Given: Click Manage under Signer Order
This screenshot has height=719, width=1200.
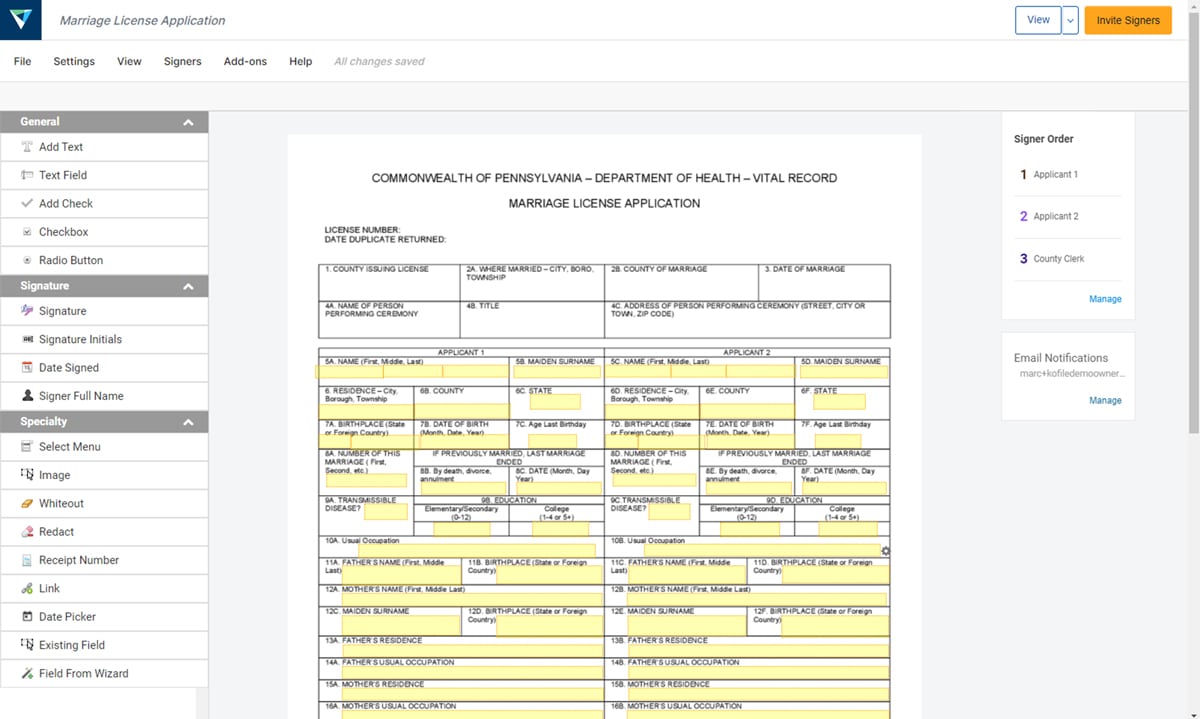Looking at the screenshot, I should [x=1105, y=299].
